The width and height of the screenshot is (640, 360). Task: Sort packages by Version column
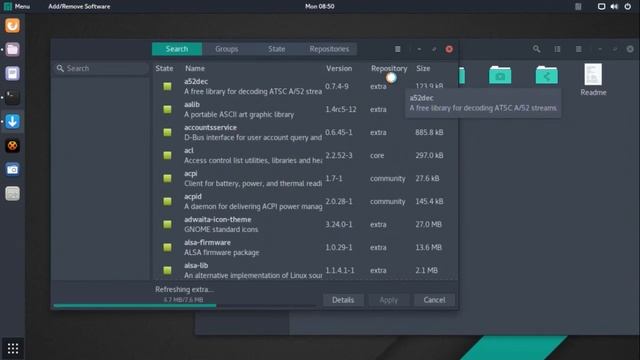(339, 68)
